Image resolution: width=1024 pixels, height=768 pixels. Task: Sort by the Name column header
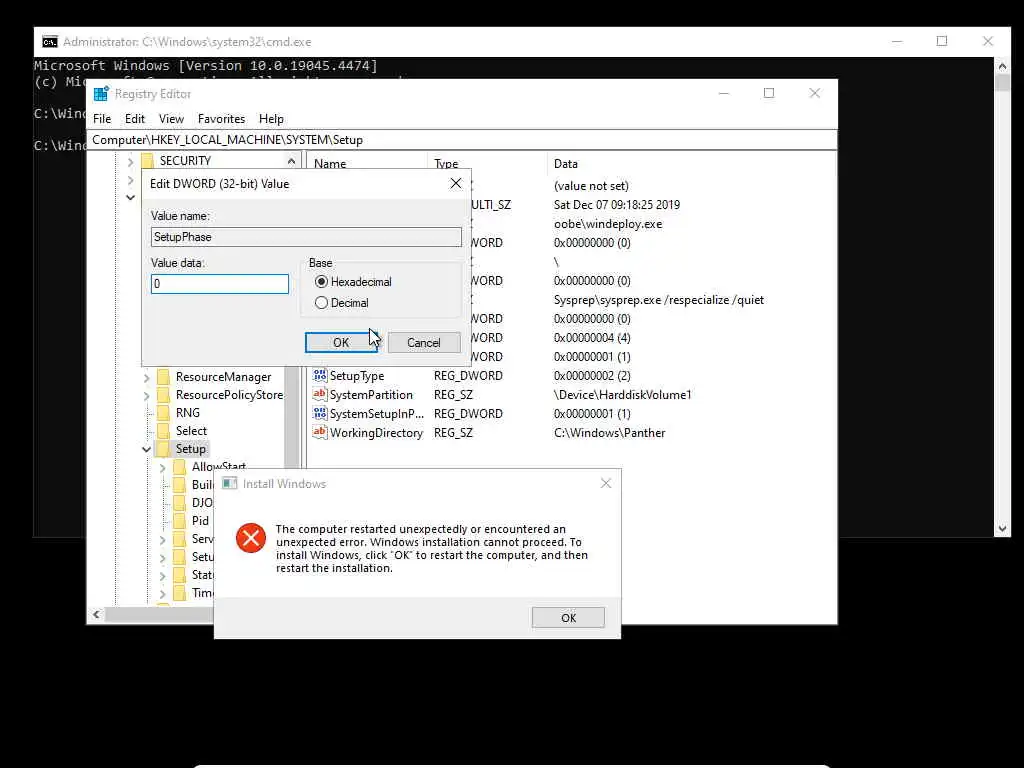click(330, 164)
